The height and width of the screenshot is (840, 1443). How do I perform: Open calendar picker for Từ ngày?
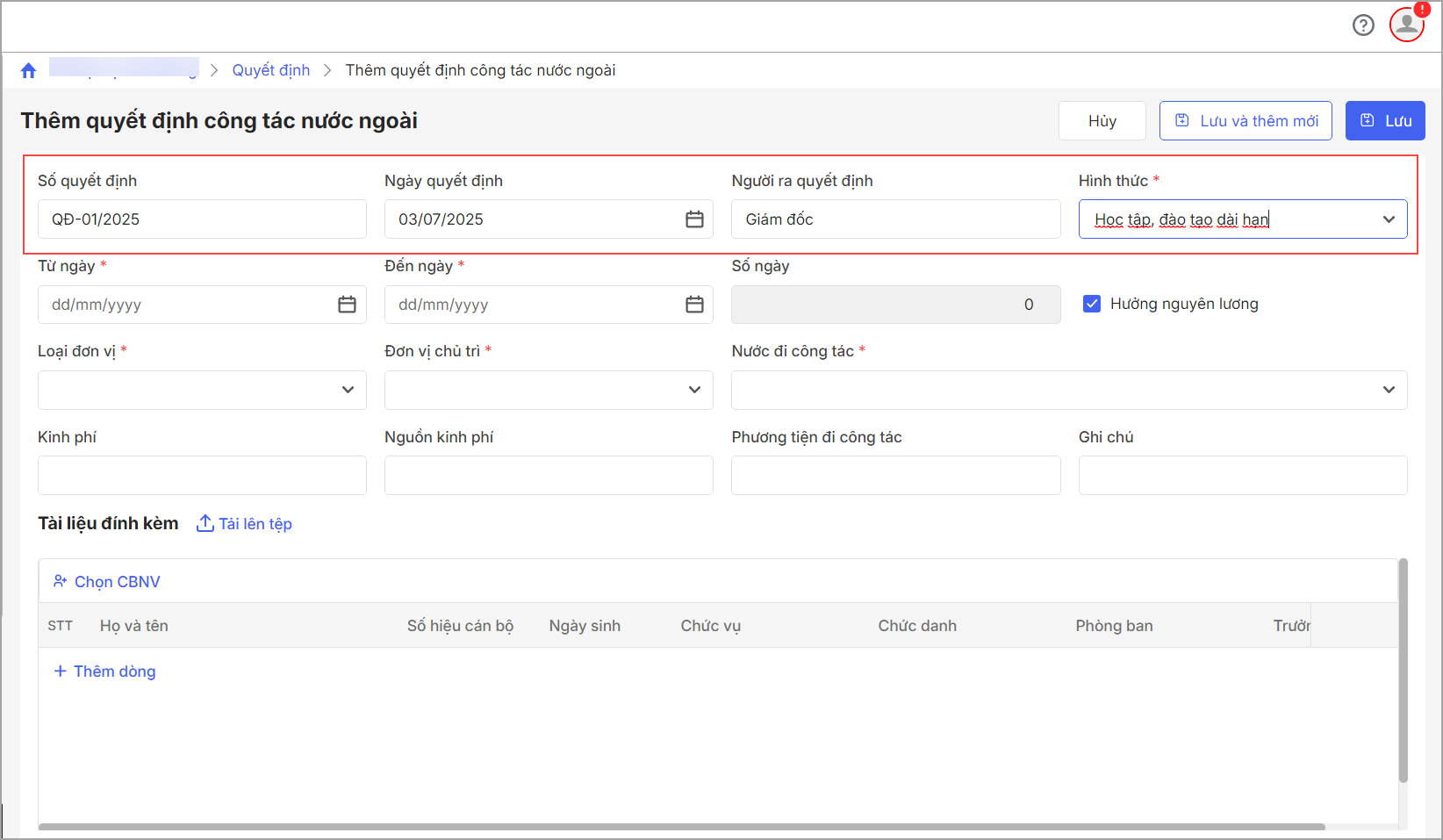(348, 305)
